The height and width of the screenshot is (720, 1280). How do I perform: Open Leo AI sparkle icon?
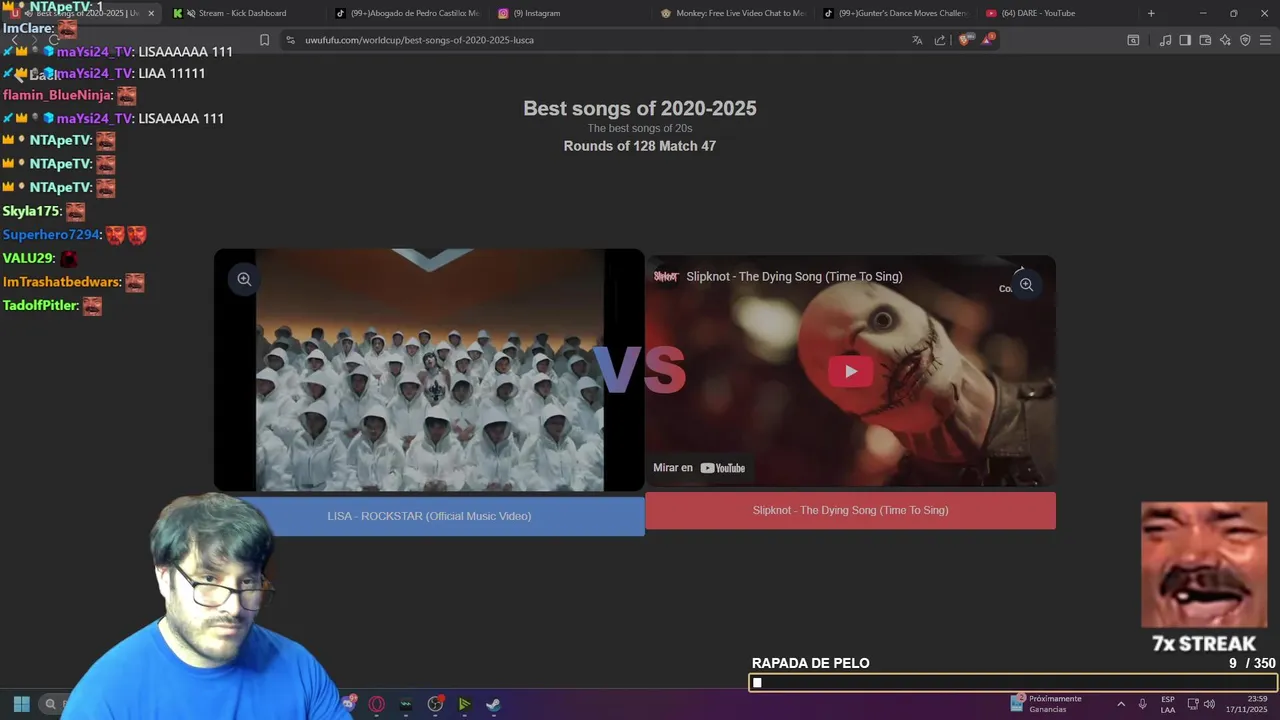tap(1225, 40)
